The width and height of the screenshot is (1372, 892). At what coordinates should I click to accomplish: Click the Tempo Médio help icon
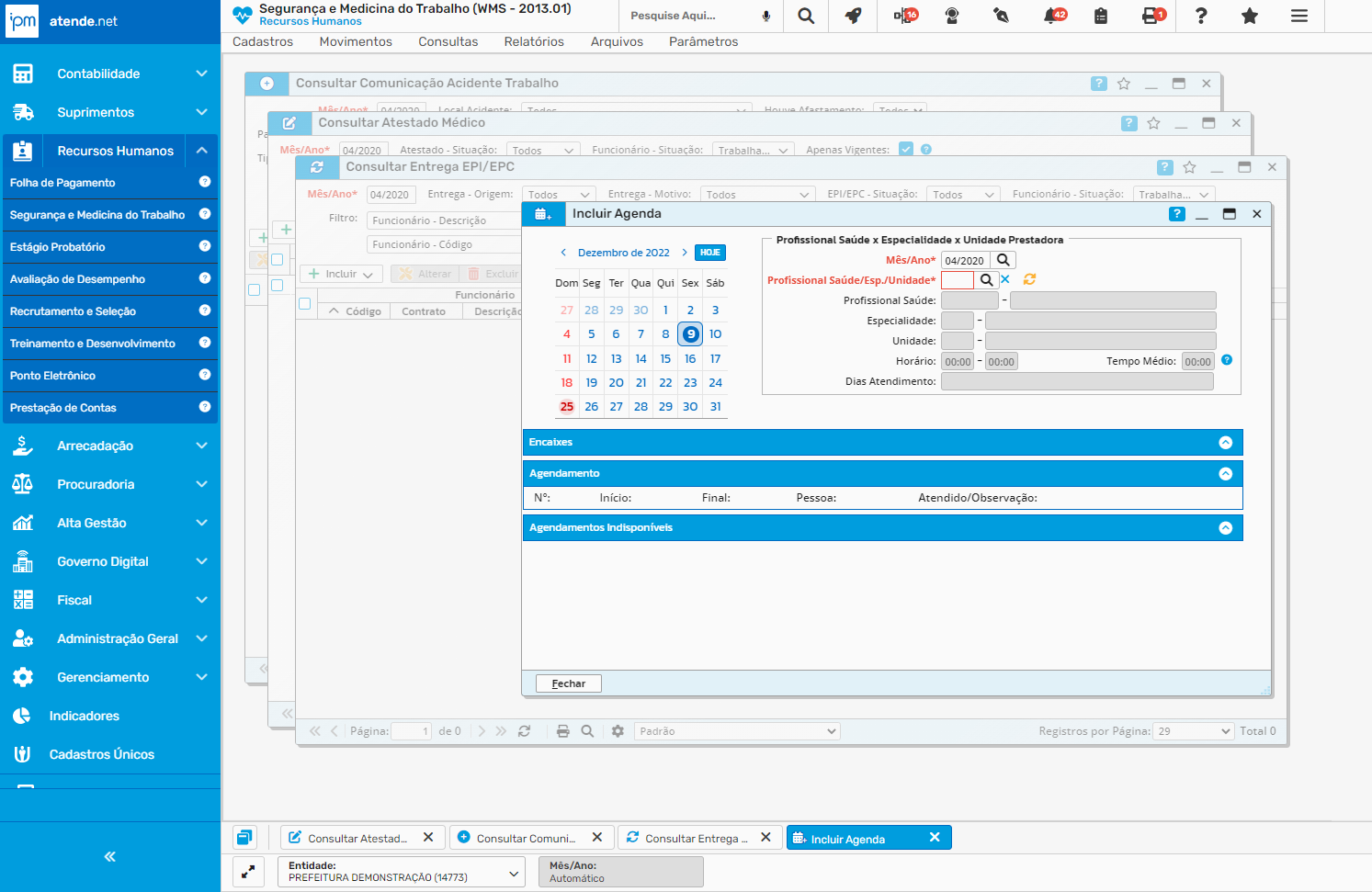click(1227, 360)
